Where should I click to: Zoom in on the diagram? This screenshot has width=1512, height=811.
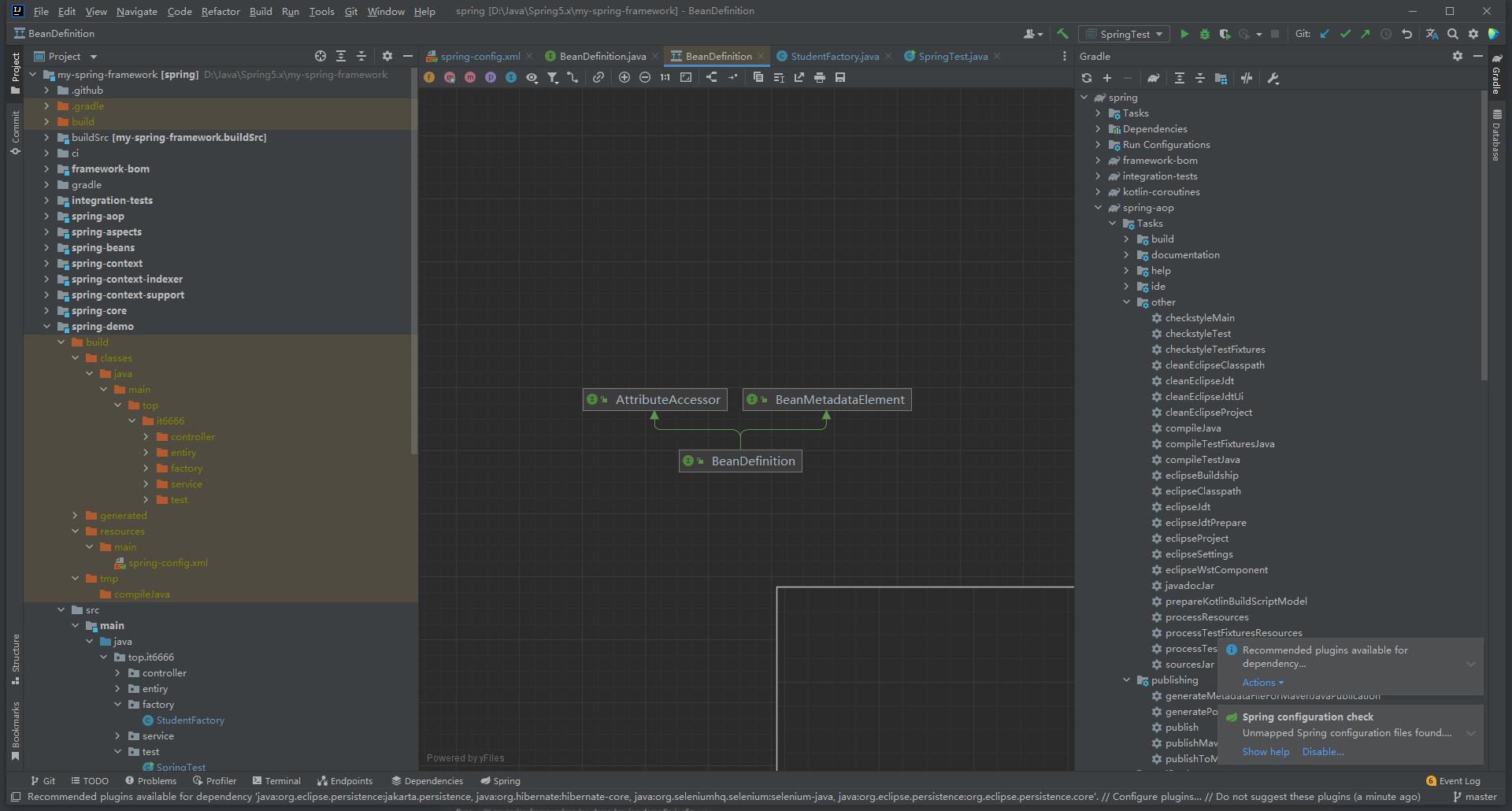point(624,77)
